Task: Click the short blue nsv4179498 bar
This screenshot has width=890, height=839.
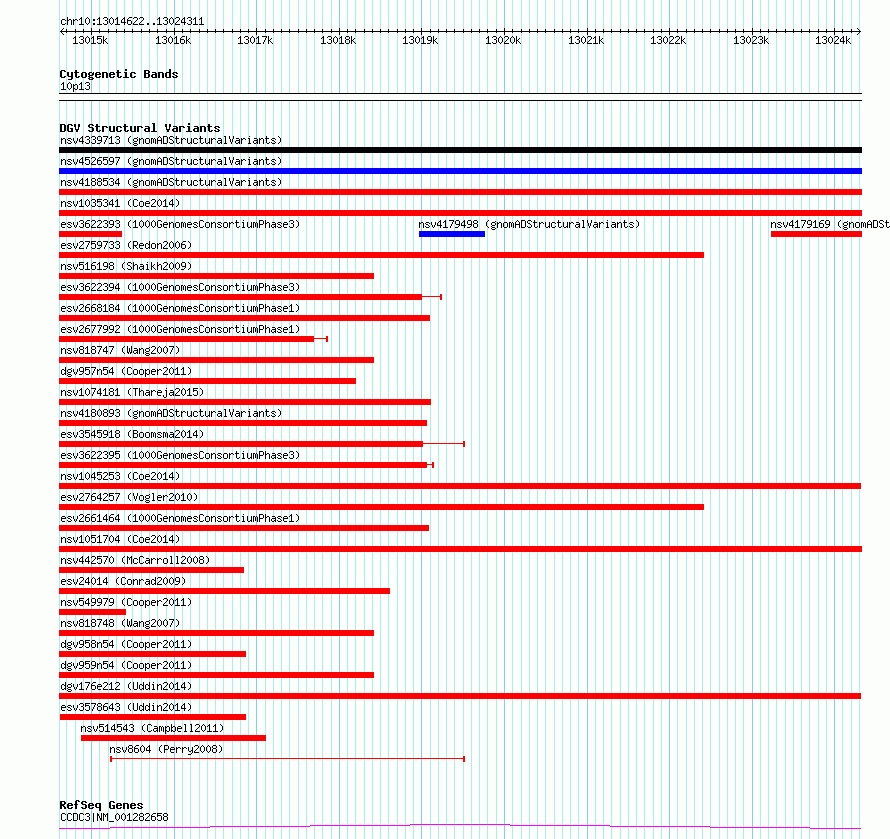Action: click(x=452, y=234)
